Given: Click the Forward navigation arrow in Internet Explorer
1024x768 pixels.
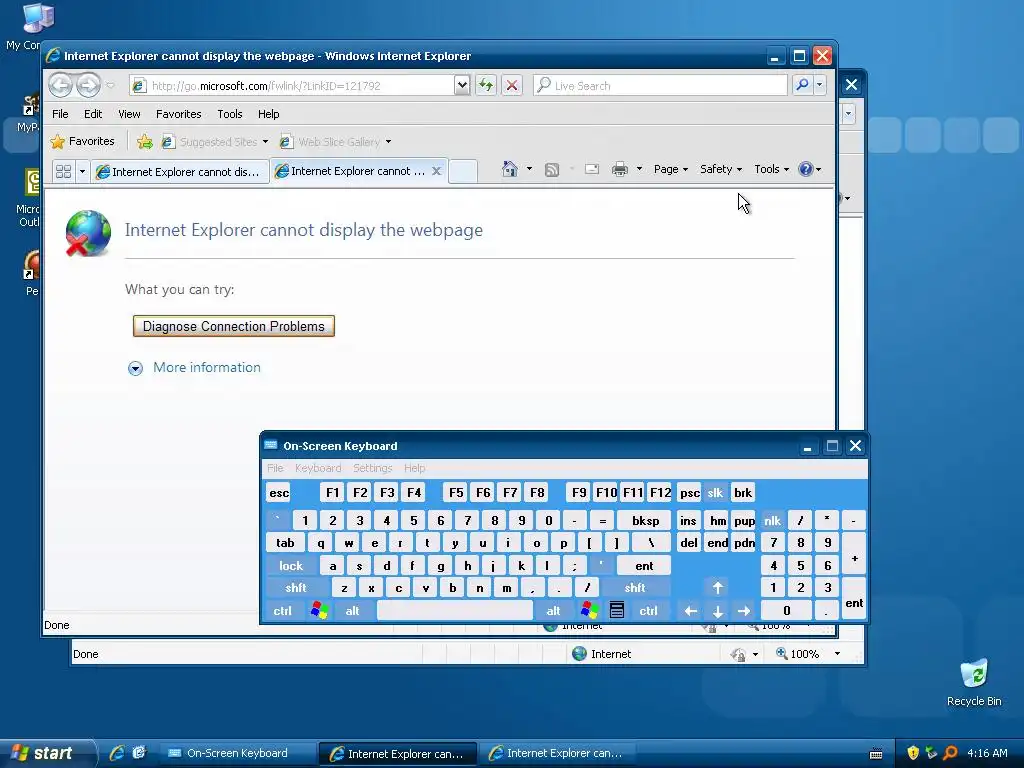Looking at the screenshot, I should [88, 85].
